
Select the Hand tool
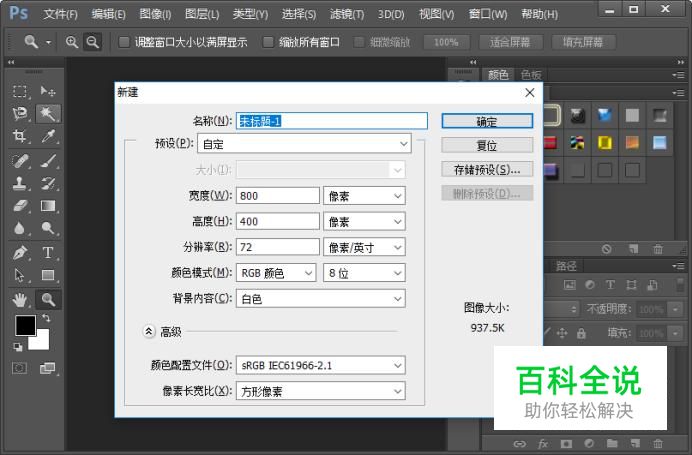[x=20, y=300]
